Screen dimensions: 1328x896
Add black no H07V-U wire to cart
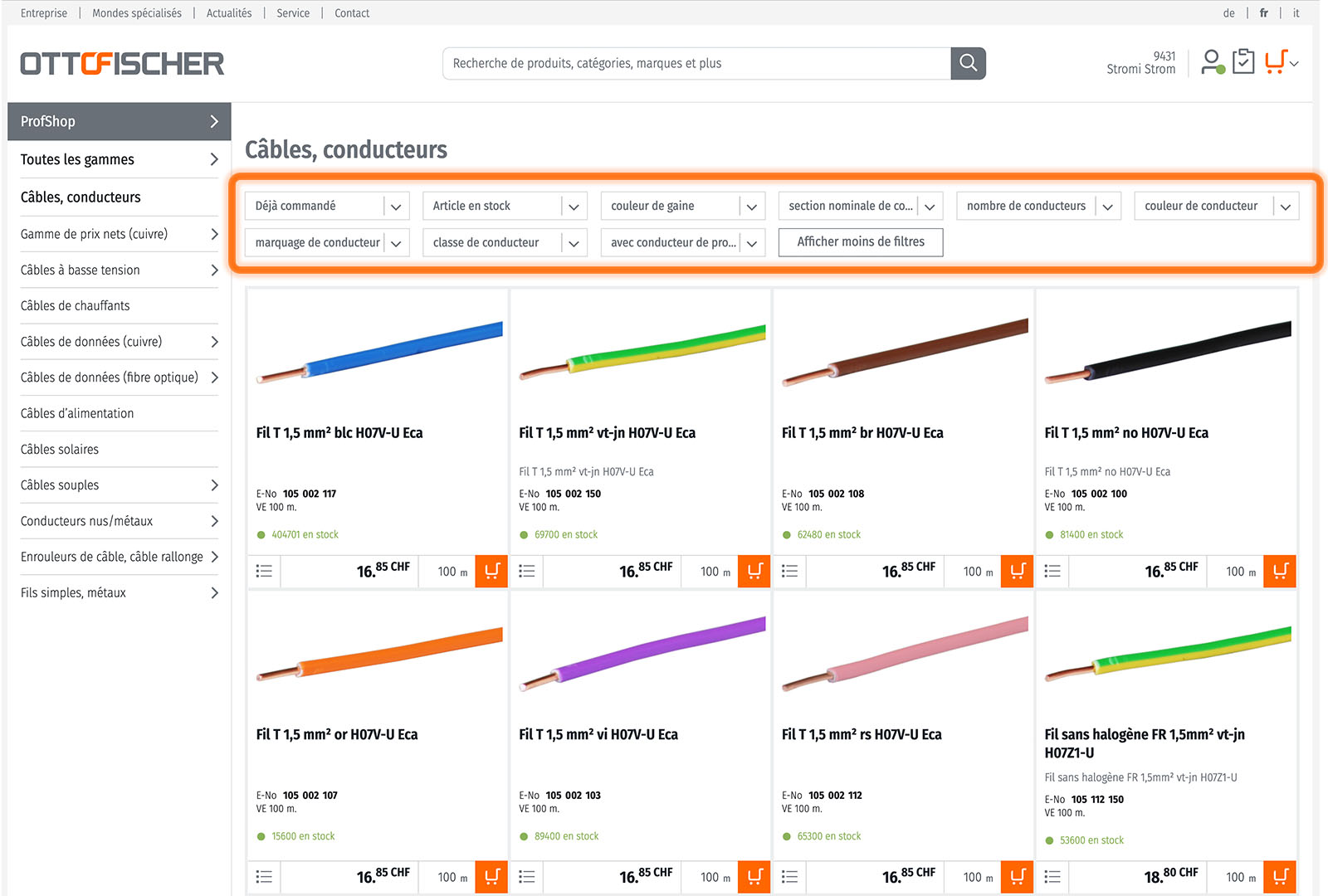click(1280, 572)
